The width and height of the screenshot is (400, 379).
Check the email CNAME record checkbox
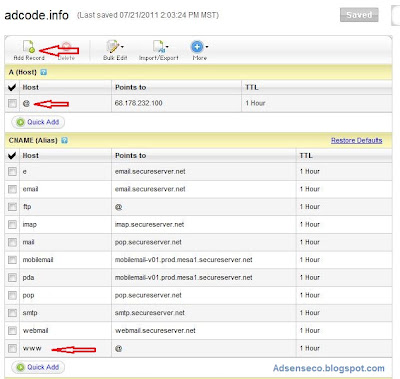coord(12,189)
